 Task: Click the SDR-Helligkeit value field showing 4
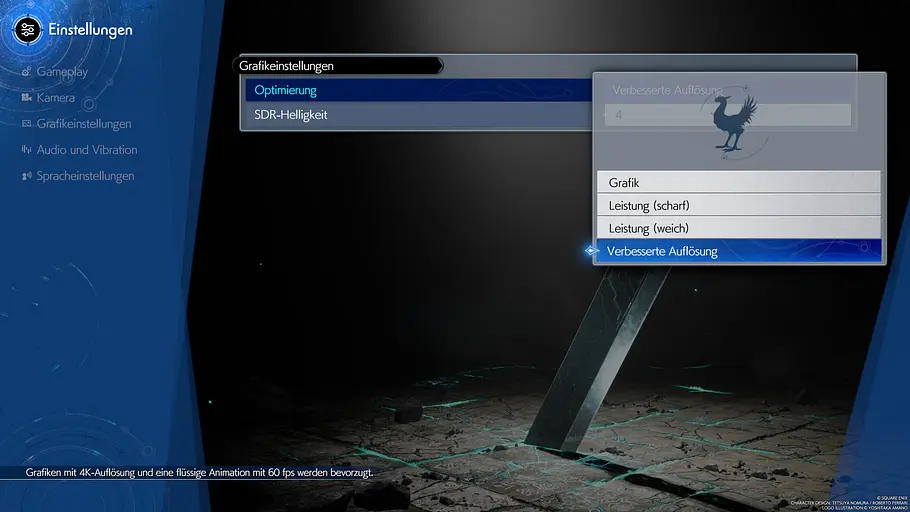(x=728, y=115)
